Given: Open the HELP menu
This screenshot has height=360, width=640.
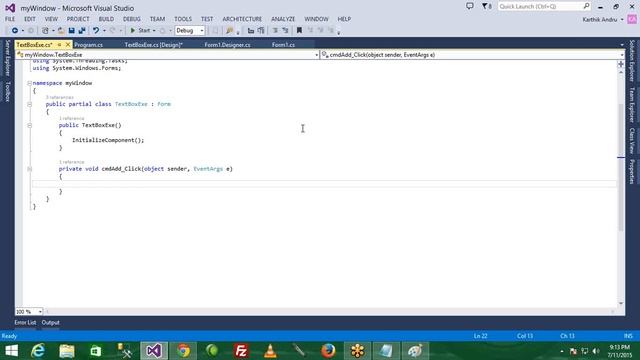Looking at the screenshot, I should pos(344,19).
